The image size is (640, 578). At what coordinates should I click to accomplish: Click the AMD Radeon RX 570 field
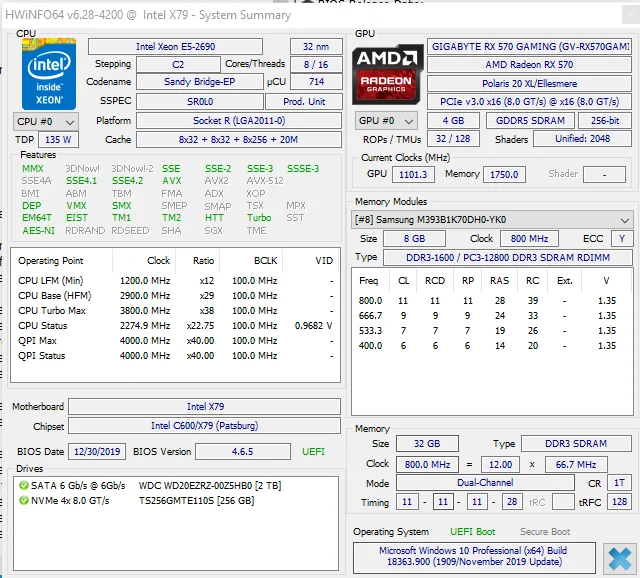pos(529,64)
